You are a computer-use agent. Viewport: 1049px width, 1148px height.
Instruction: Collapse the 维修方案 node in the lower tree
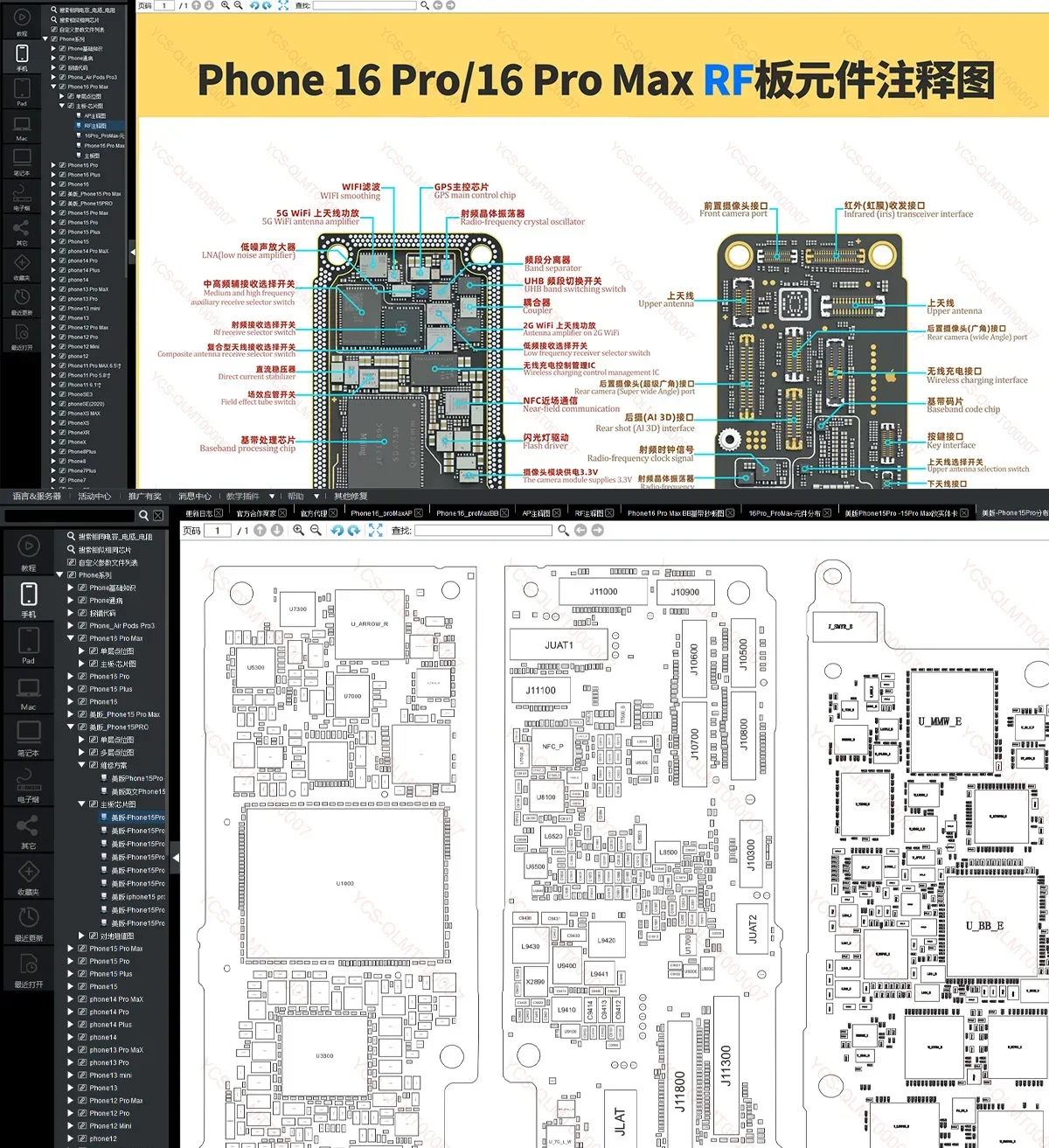click(x=82, y=765)
